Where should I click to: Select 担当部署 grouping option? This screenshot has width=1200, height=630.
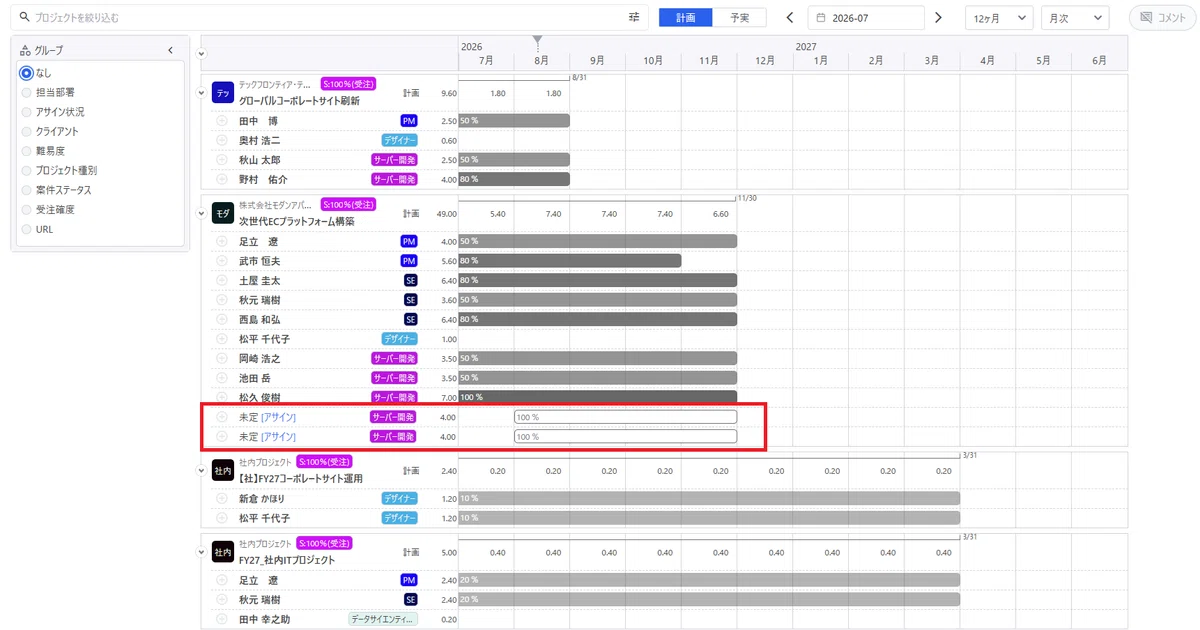[27, 92]
